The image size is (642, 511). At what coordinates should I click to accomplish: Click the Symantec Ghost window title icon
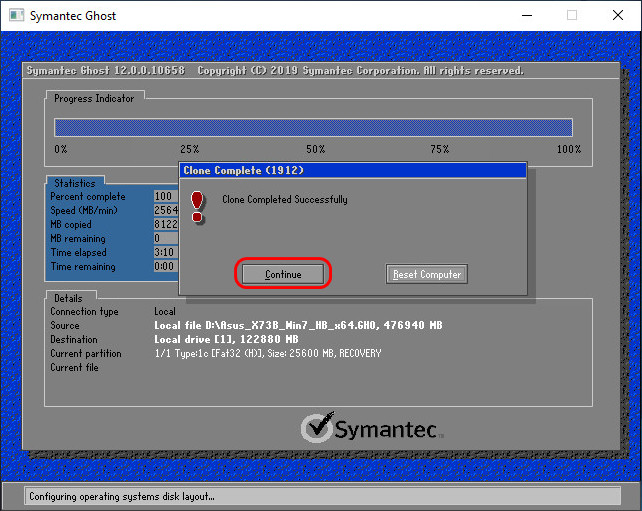click(16, 16)
